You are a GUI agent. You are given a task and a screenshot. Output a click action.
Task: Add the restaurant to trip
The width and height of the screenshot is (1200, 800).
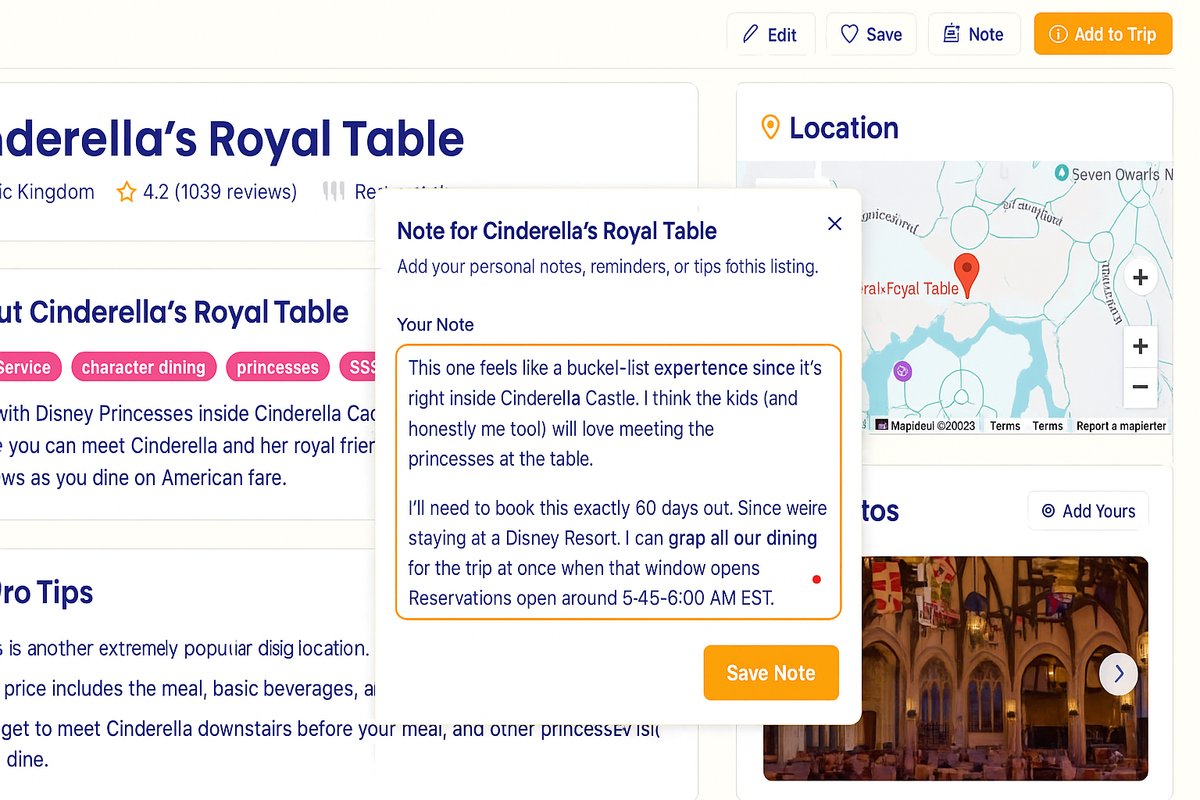(x=1103, y=34)
